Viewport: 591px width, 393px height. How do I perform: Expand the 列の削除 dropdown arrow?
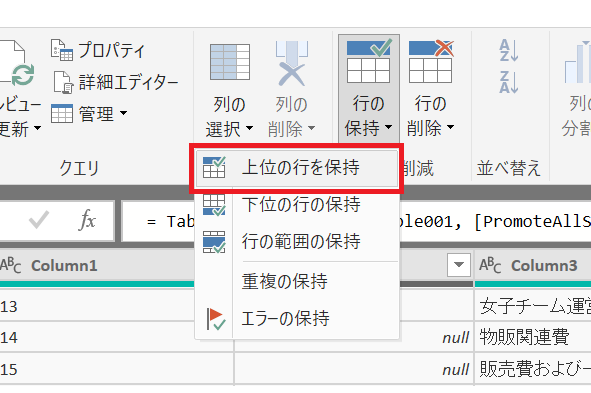click(311, 128)
